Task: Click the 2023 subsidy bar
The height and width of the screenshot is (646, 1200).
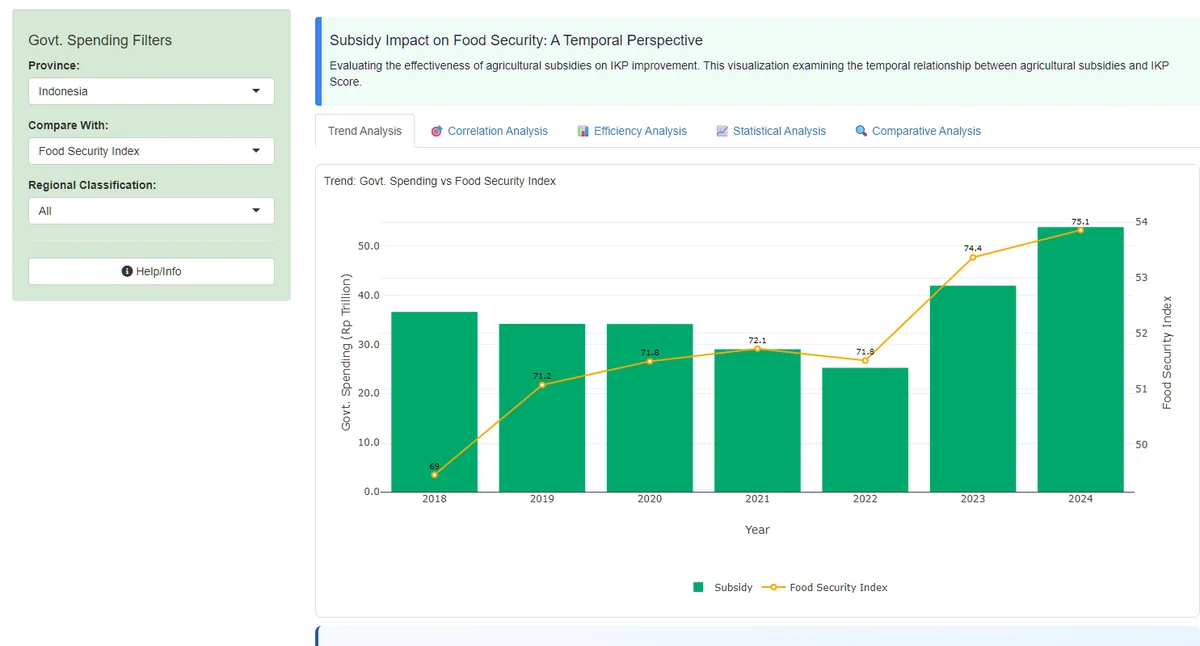Action: click(x=973, y=389)
